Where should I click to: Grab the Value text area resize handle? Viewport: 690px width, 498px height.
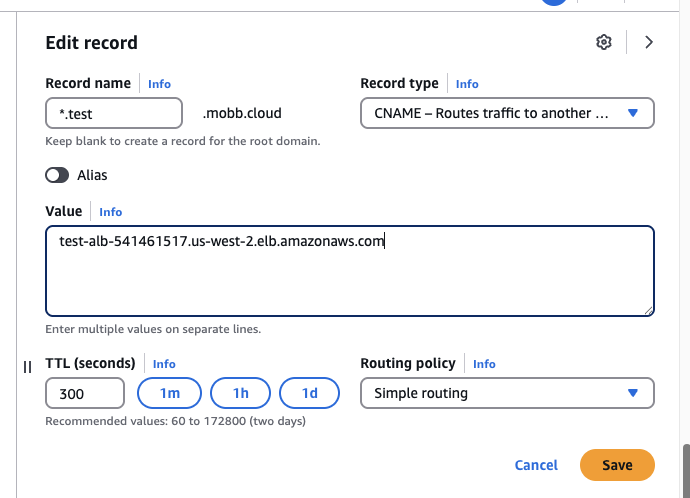pyautogui.click(x=649, y=310)
